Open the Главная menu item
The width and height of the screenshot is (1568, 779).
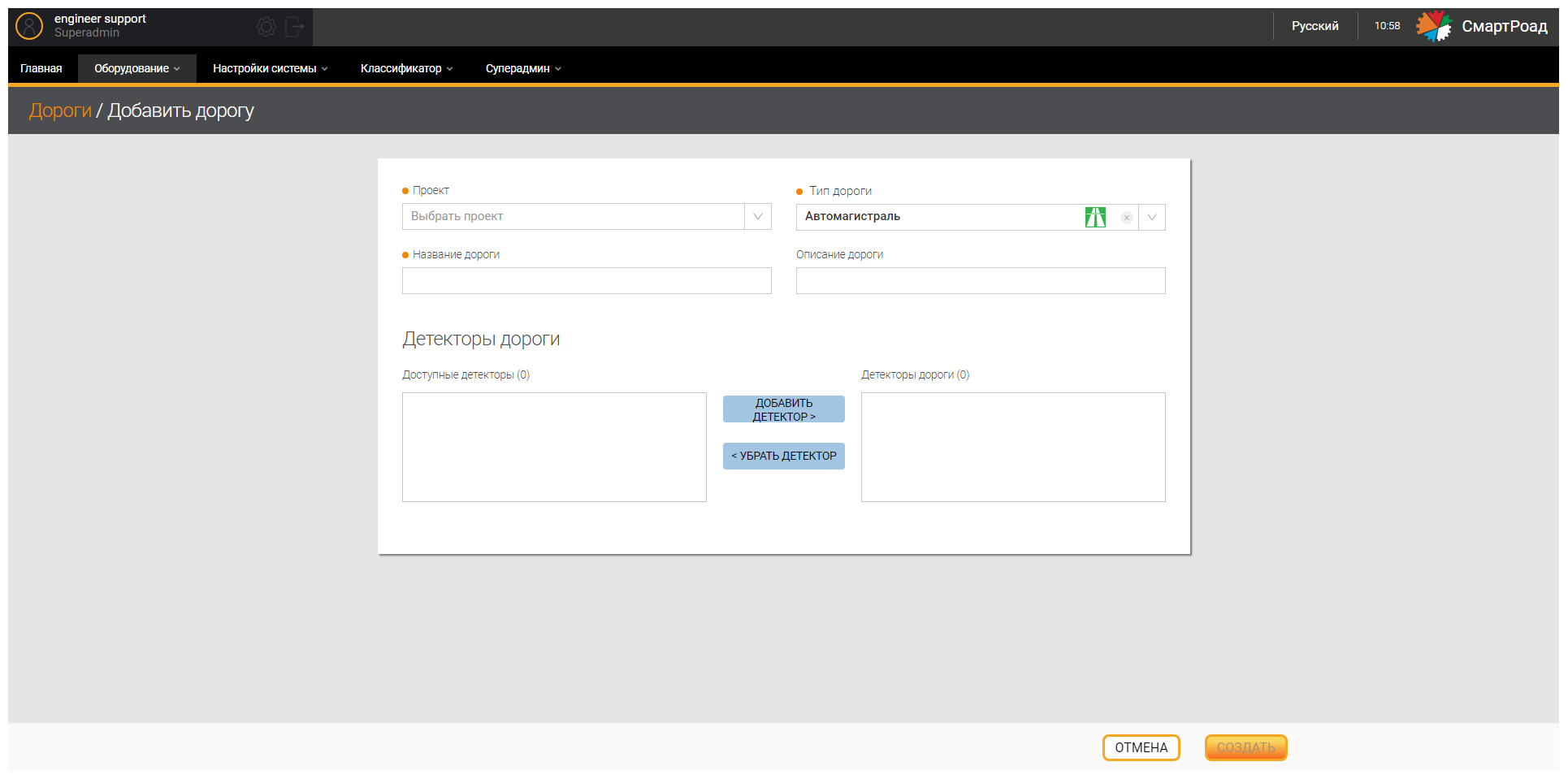pos(41,68)
